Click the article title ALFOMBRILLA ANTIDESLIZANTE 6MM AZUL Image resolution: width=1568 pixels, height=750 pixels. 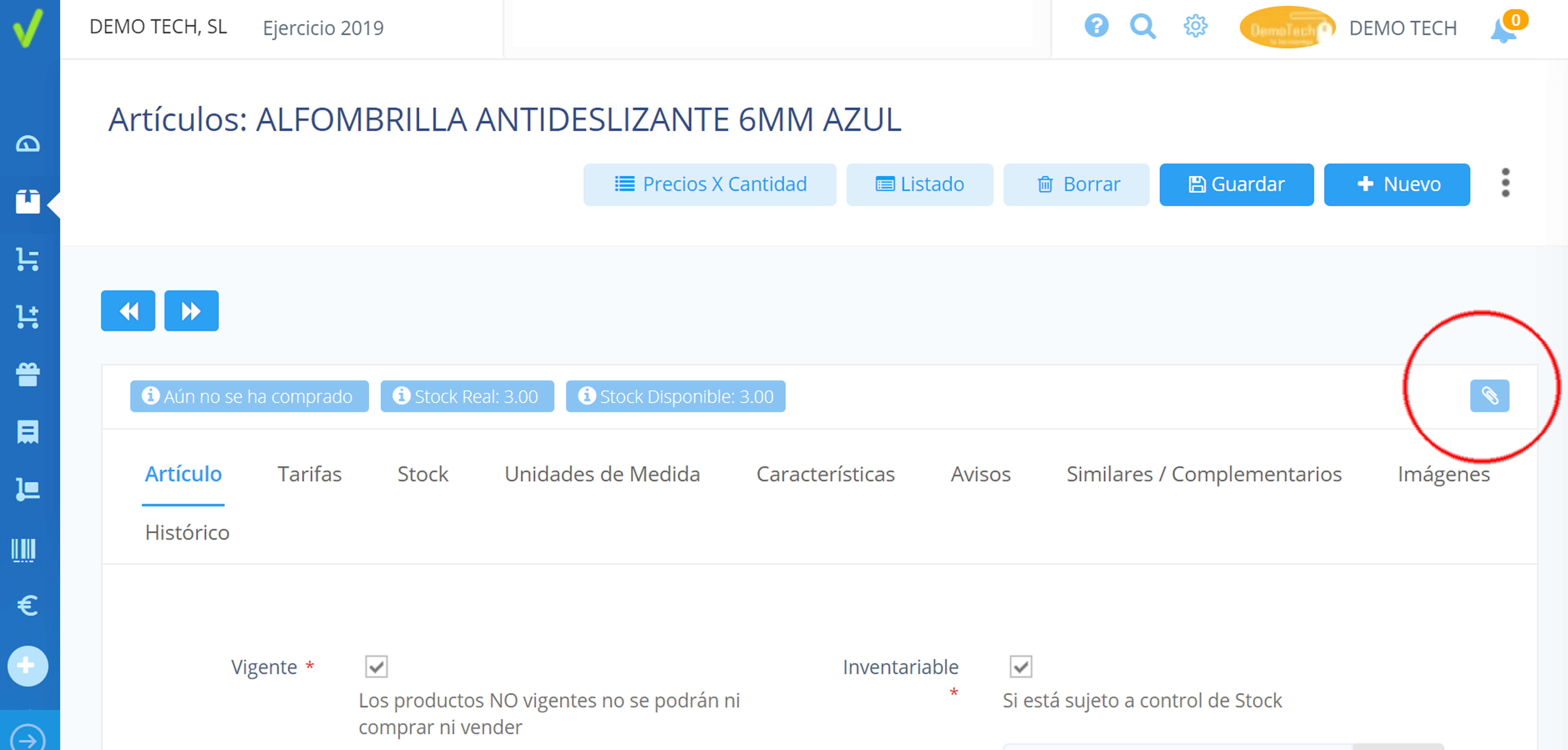578,119
